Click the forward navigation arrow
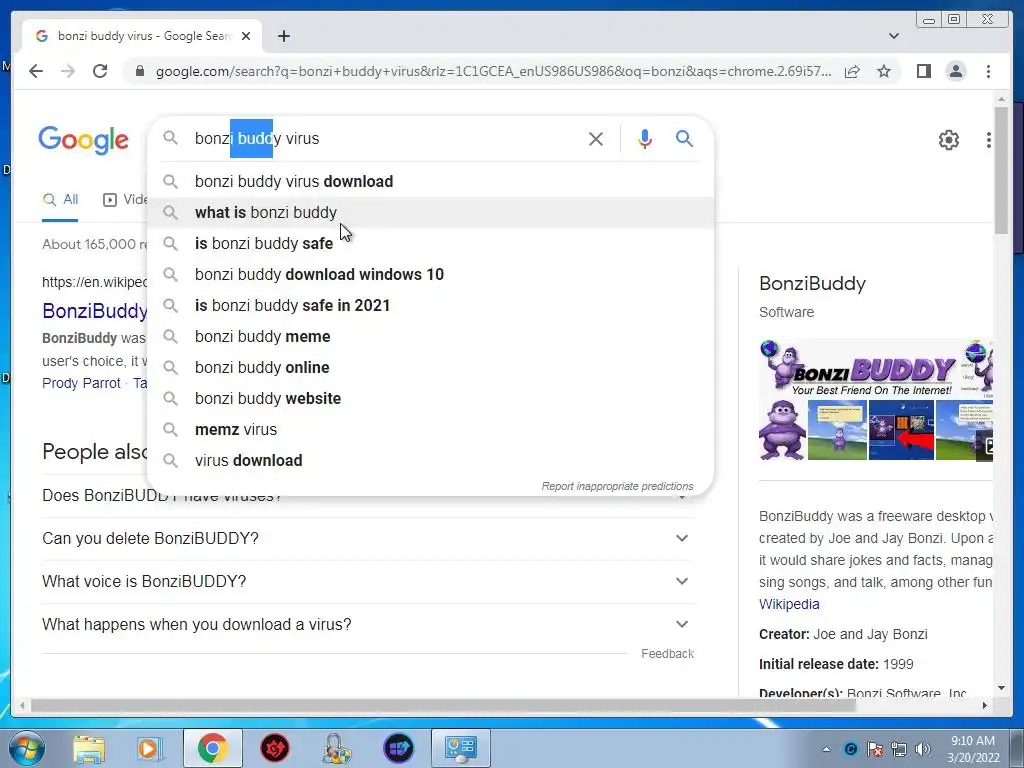 click(68, 71)
